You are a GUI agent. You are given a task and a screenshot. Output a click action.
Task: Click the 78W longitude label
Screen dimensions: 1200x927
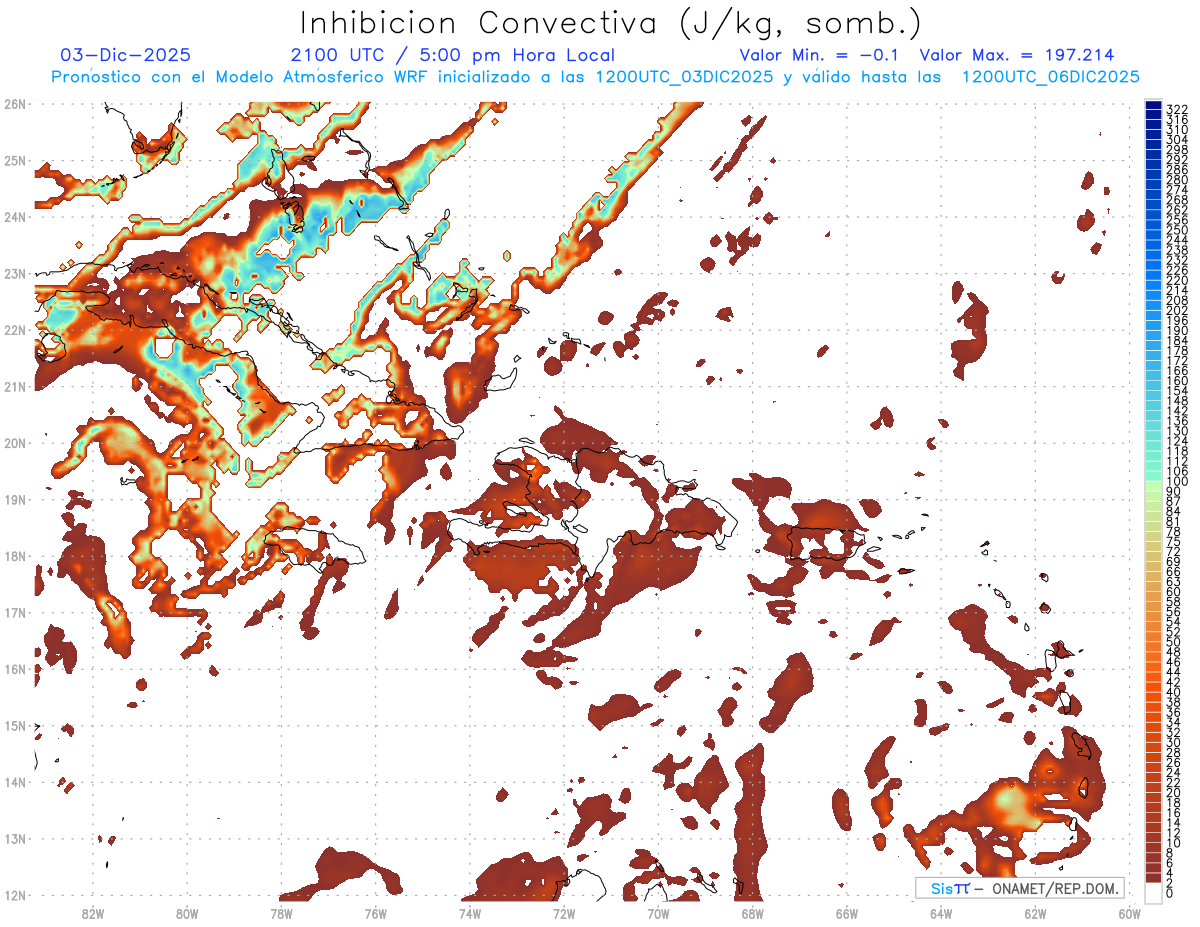(x=281, y=913)
